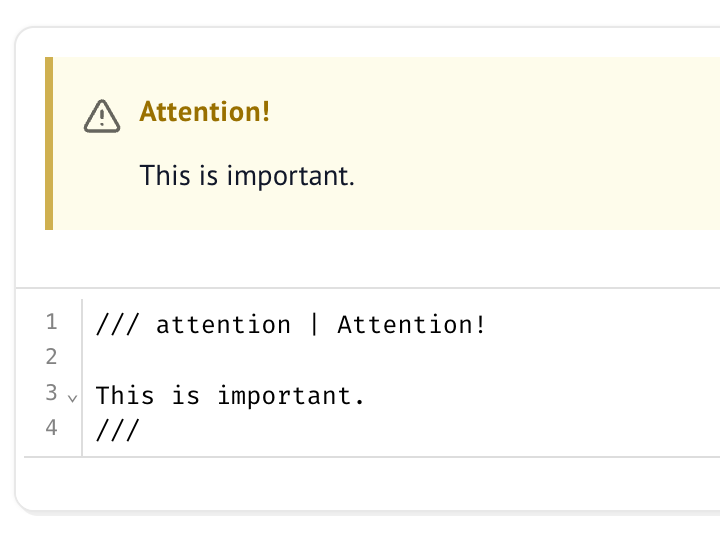
Task: Click "important." at end of code line 3
Action: 291,396
